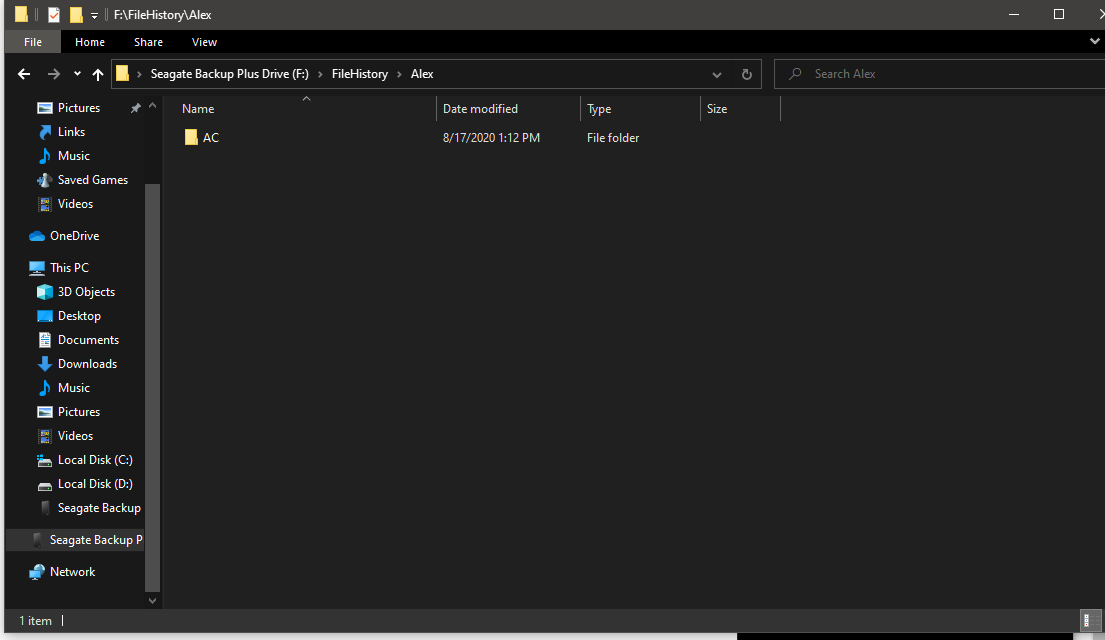Viewport: 1105px width, 640px height.
Task: Click the Properties quick access toolbar icon
Action: pos(54,14)
